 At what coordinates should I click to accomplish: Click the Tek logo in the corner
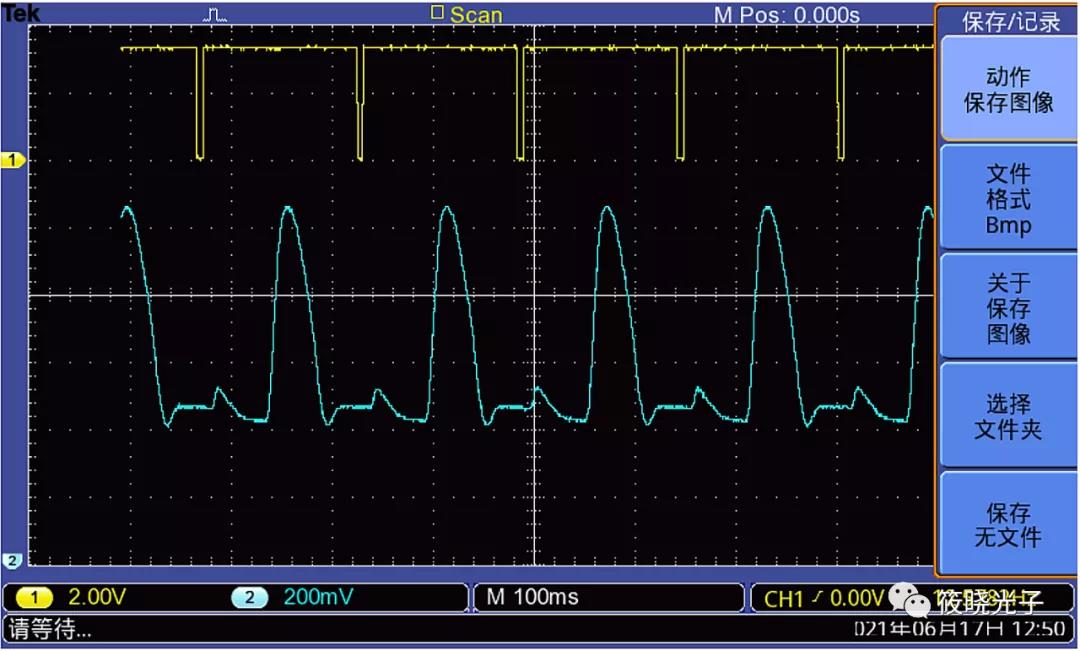click(x=20, y=13)
